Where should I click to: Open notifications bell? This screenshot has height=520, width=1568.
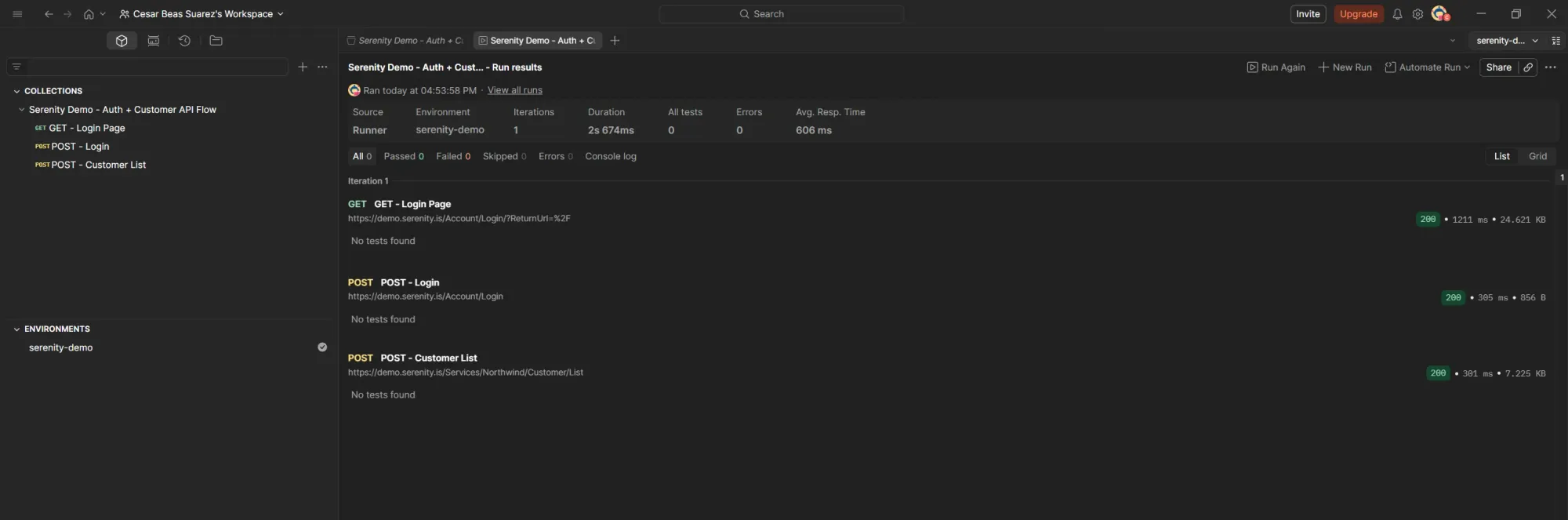point(1397,14)
